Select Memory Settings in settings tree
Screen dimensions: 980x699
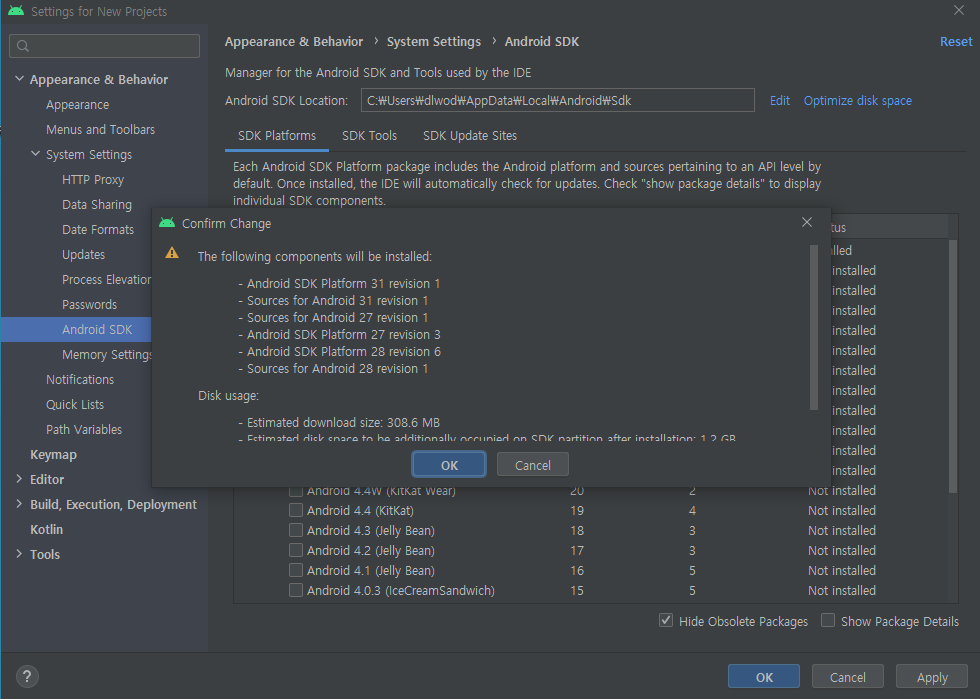(107, 355)
